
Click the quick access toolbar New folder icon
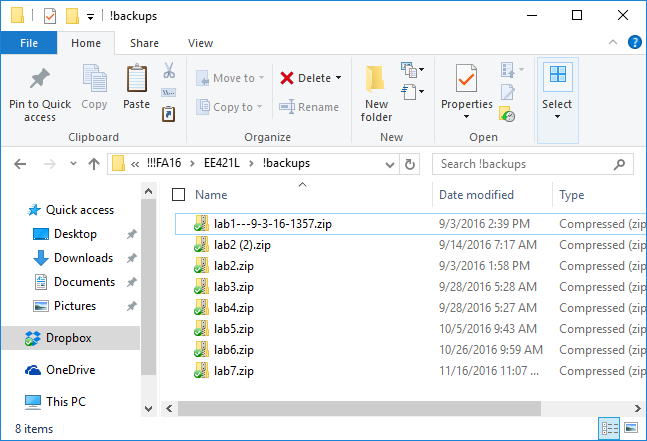coord(72,16)
